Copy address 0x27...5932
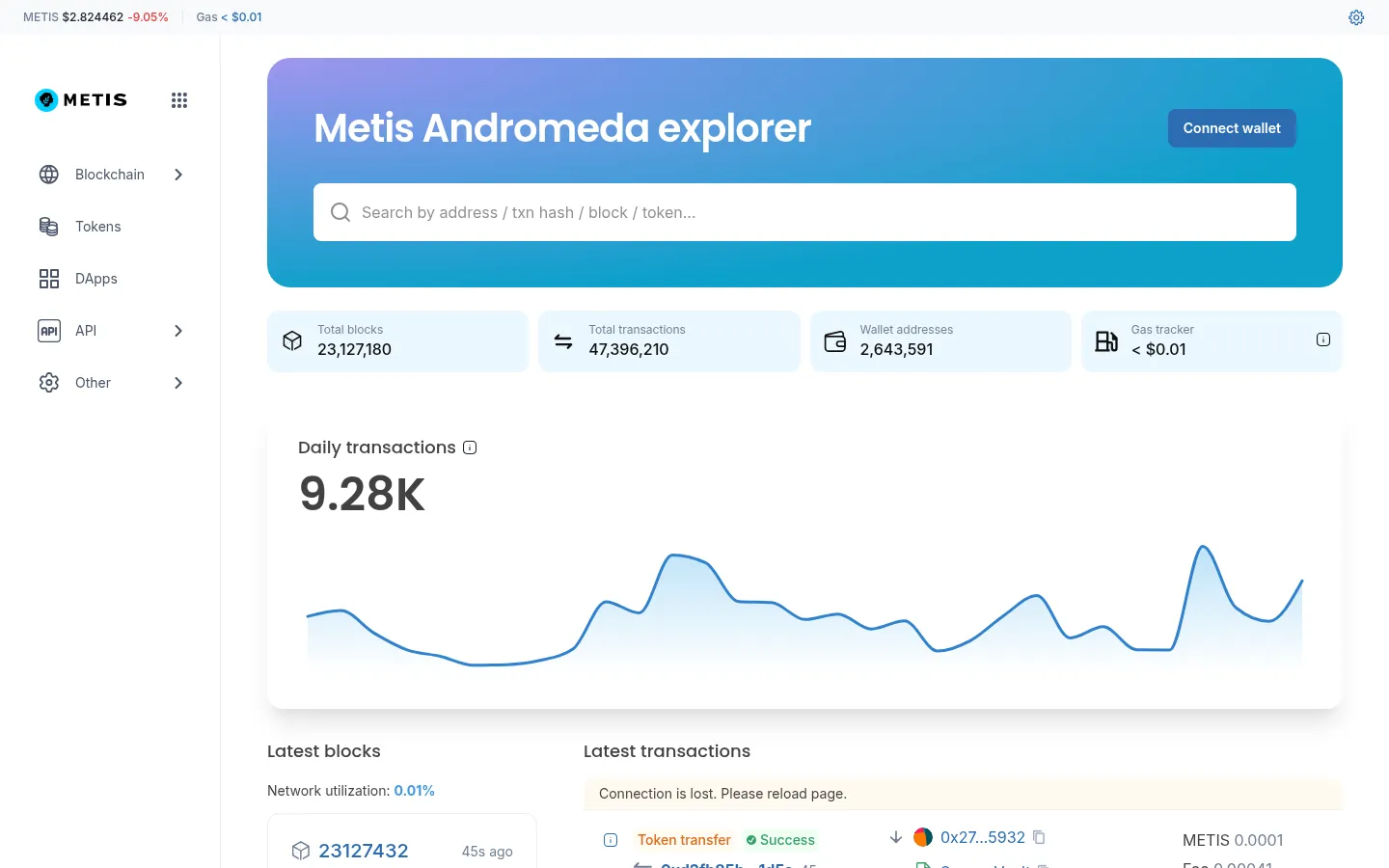Viewport: 1389px width, 868px height. coord(1039,837)
